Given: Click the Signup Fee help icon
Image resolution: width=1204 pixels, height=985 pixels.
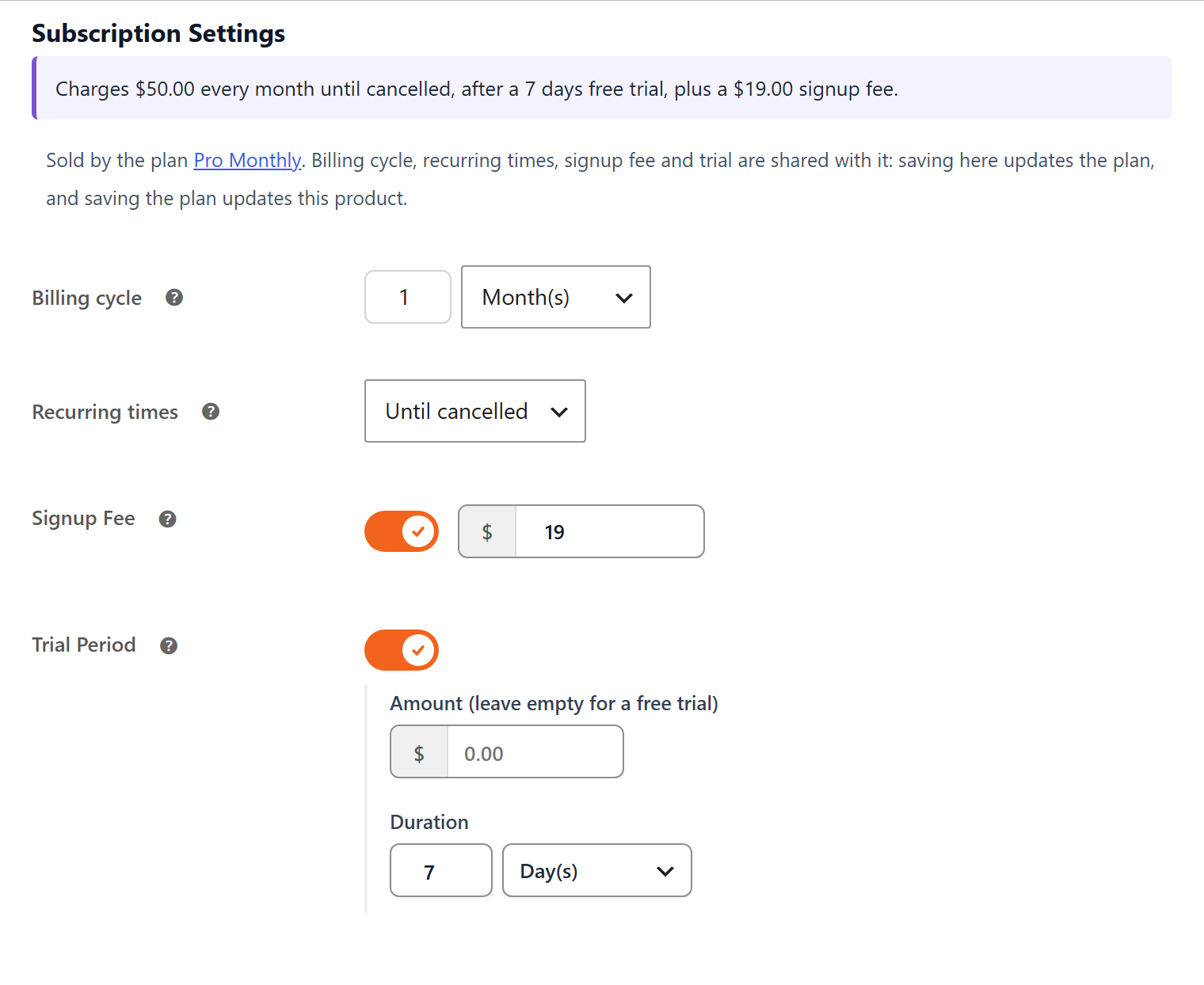Looking at the screenshot, I should pos(167,519).
